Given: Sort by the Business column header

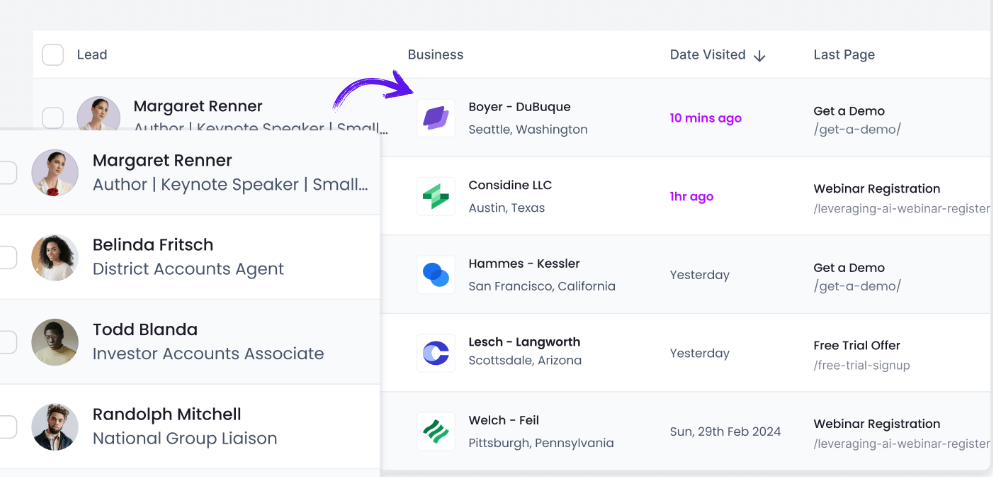Looking at the screenshot, I should pos(436,55).
